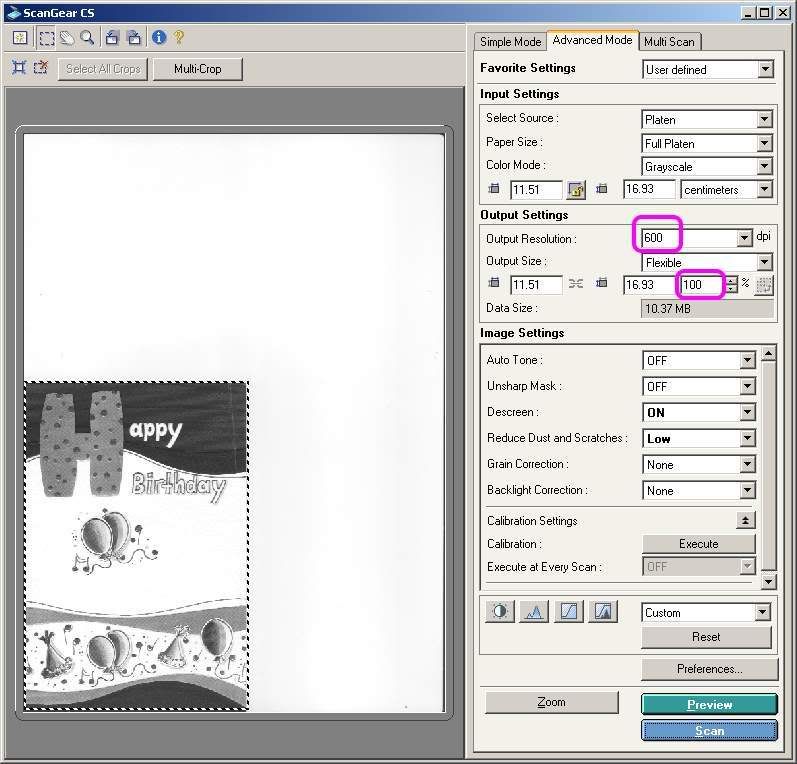Open help with the yellow question mark

tap(179, 38)
